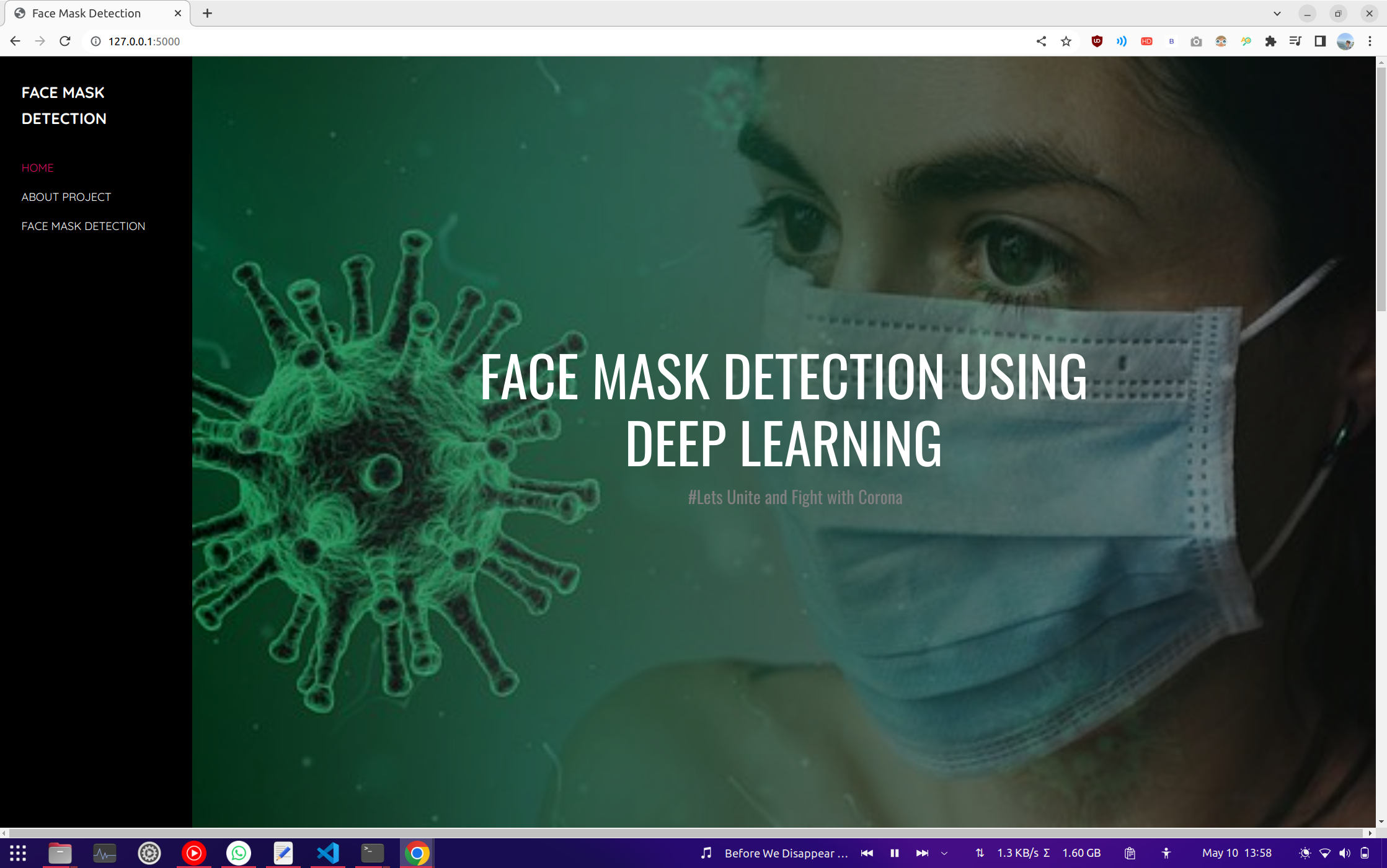The height and width of the screenshot is (868, 1387).
Task: Adjust screen brightness from the system tray
Action: [x=1305, y=852]
